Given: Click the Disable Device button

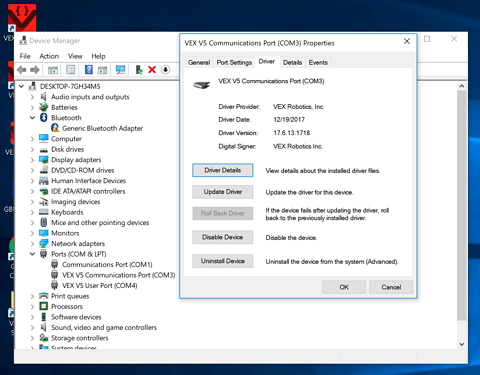Looking at the screenshot, I should click(223, 237).
